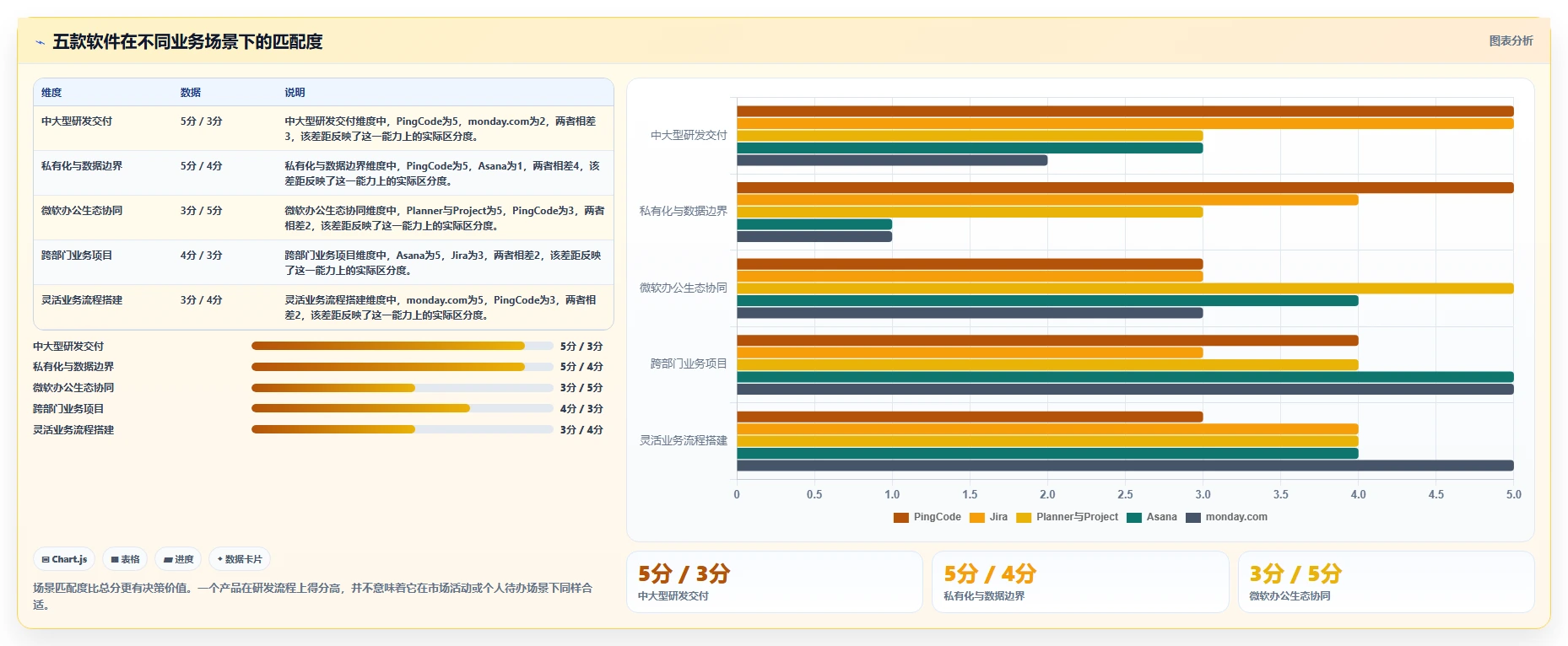
Task: Toggle the Jira legend swatch in the chart
Action: click(977, 517)
